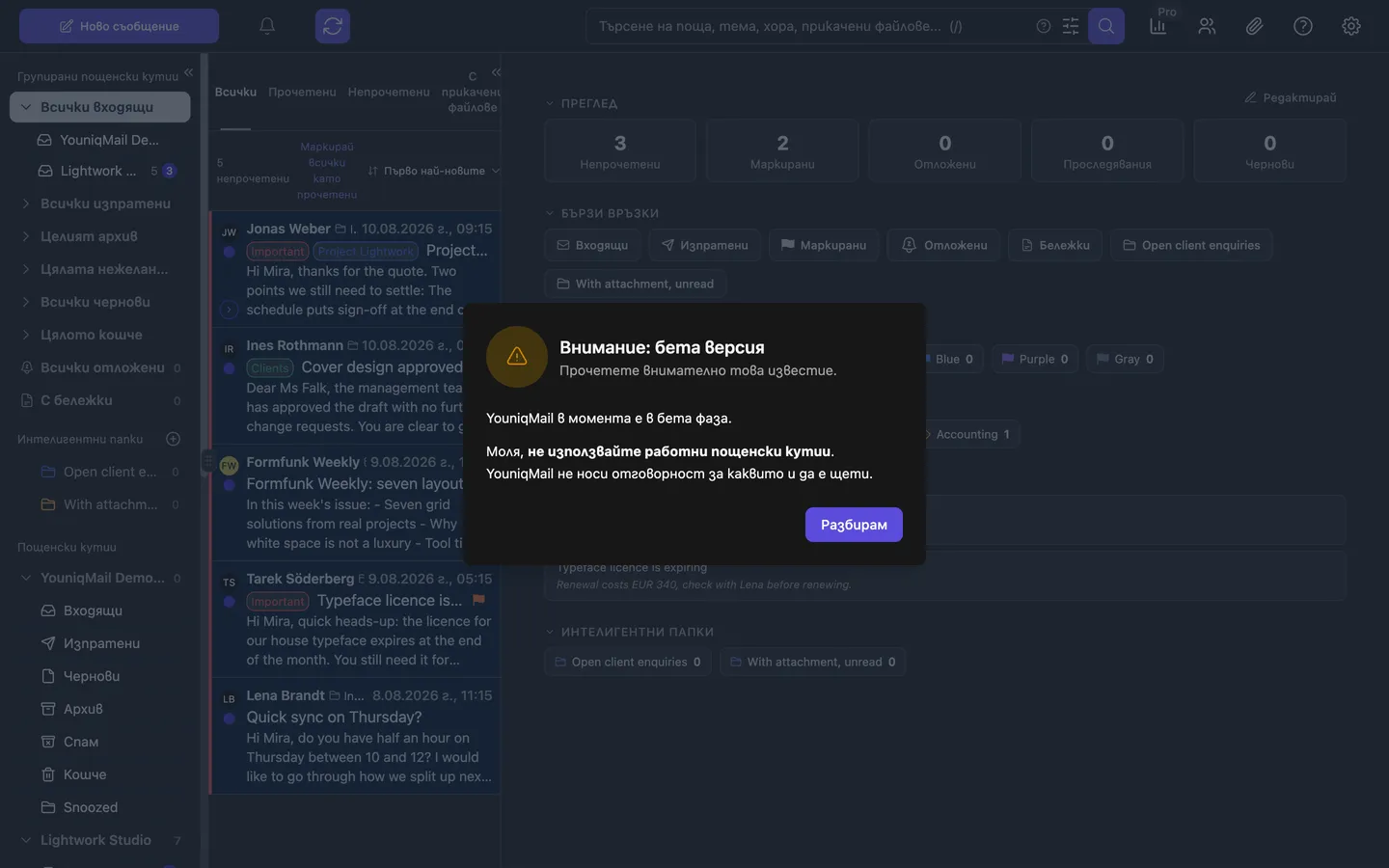Open search help question icon
This screenshot has width=1389, height=868.
click(x=1044, y=26)
